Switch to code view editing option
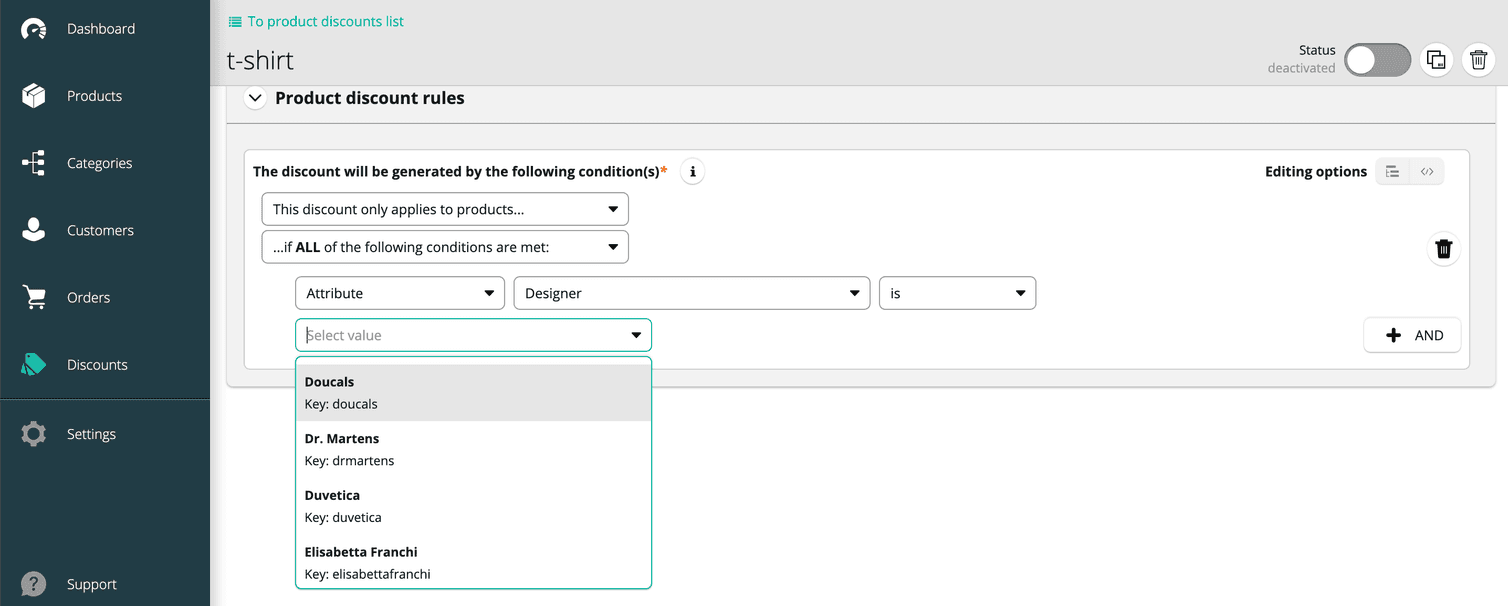The image size is (1508, 606). [x=1427, y=171]
